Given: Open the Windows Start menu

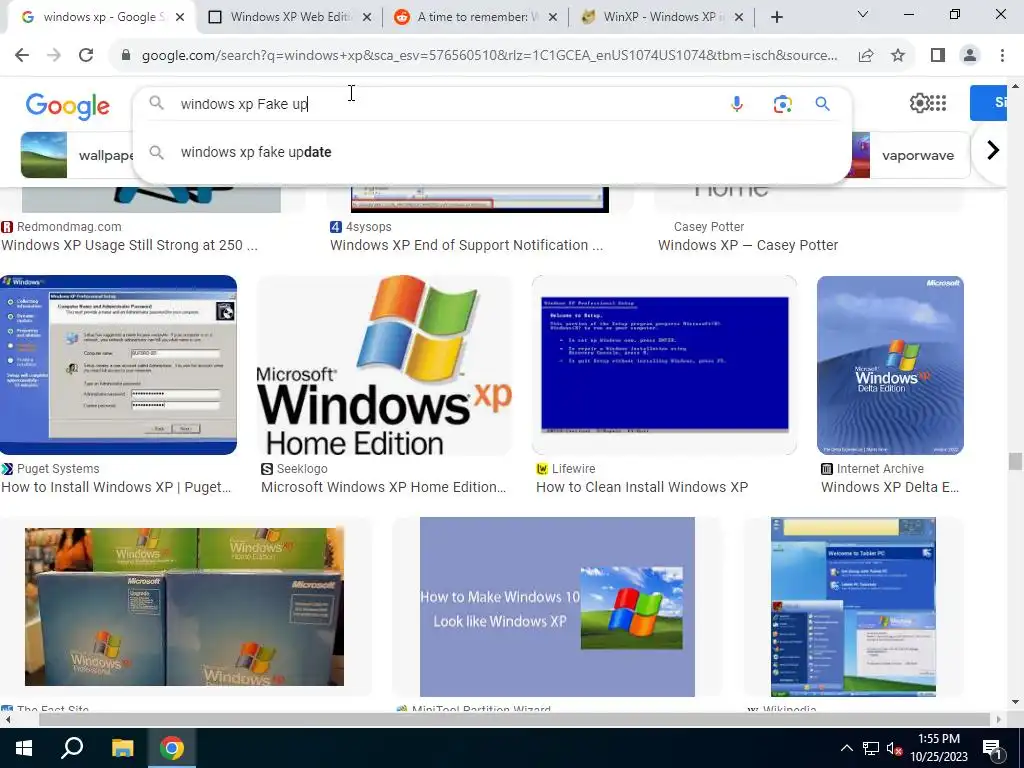Looking at the screenshot, I should [24, 748].
